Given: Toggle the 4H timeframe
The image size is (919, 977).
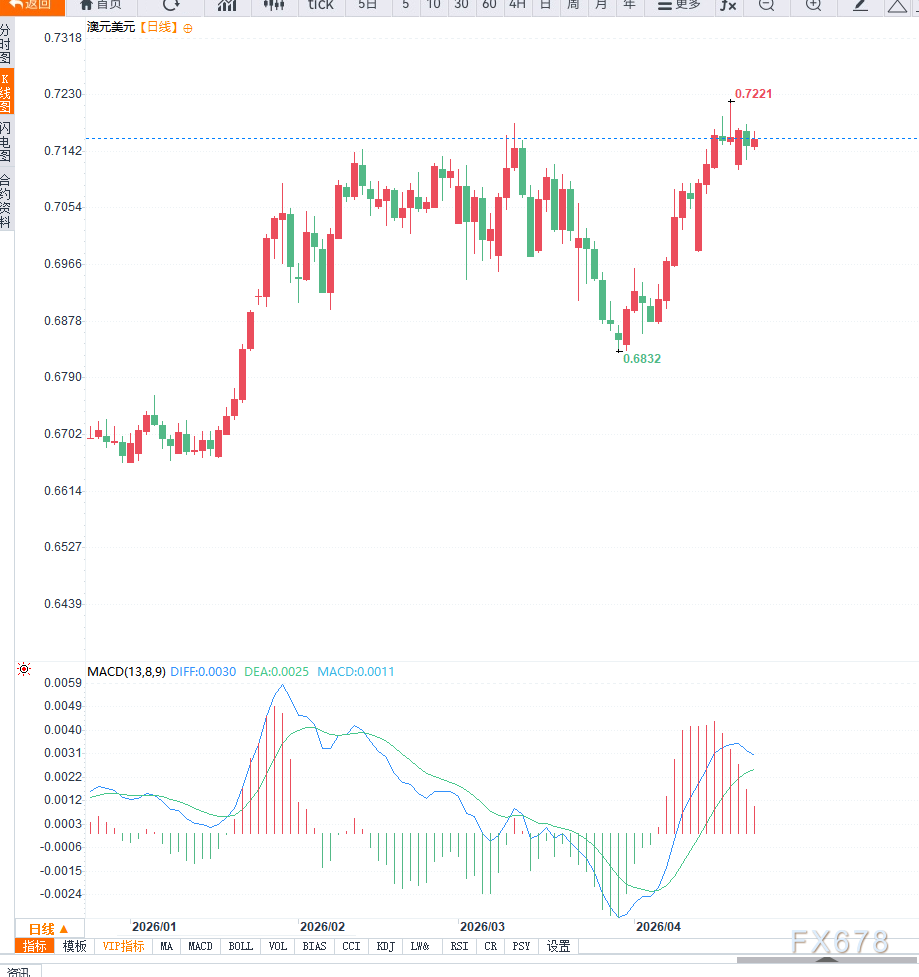Looking at the screenshot, I should pos(517,5).
